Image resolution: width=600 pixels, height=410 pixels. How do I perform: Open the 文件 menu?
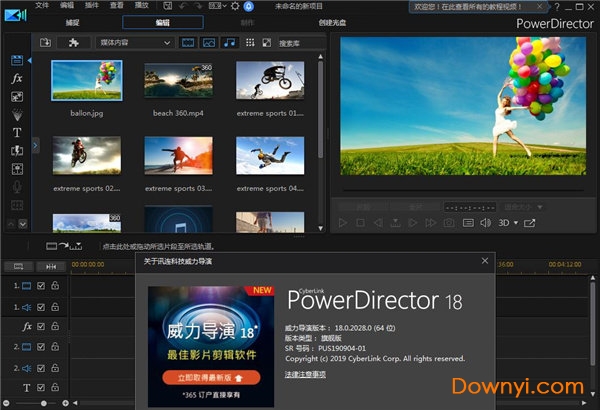tap(42, 6)
